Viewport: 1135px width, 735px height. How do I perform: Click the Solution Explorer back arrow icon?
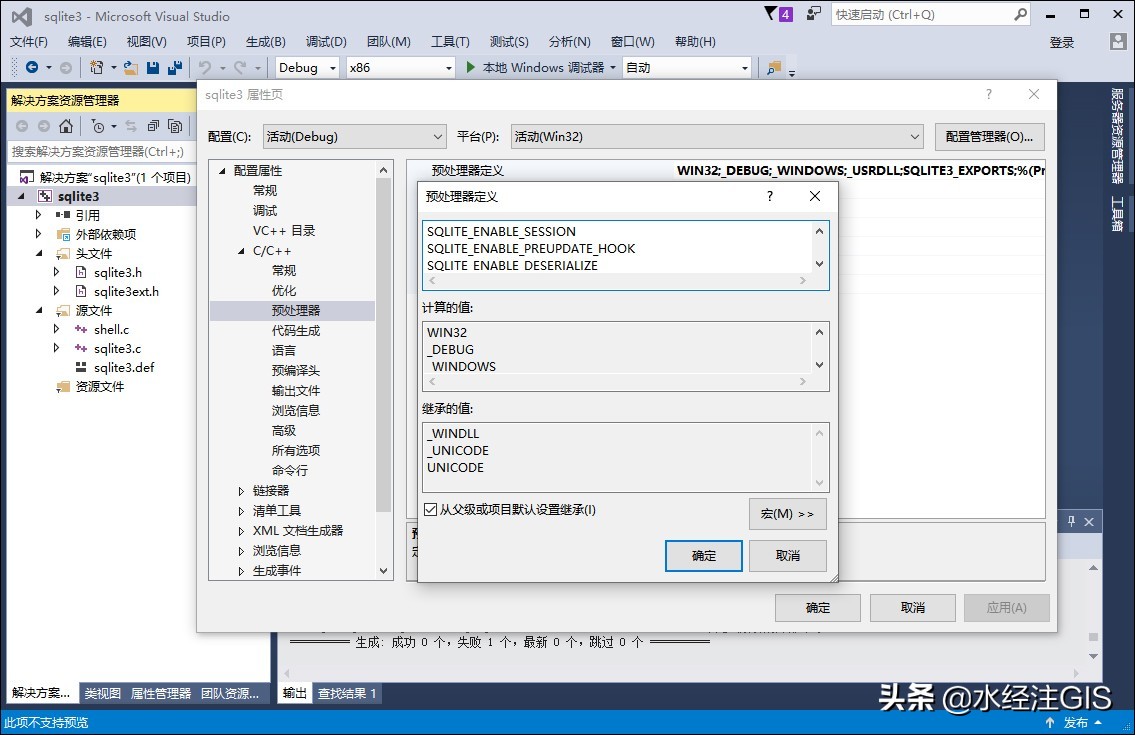coord(22,126)
